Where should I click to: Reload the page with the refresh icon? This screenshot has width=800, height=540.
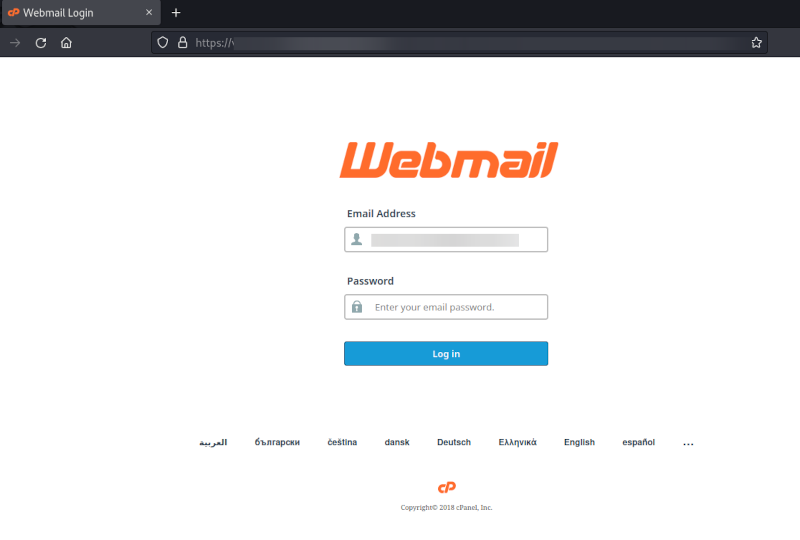(x=41, y=43)
